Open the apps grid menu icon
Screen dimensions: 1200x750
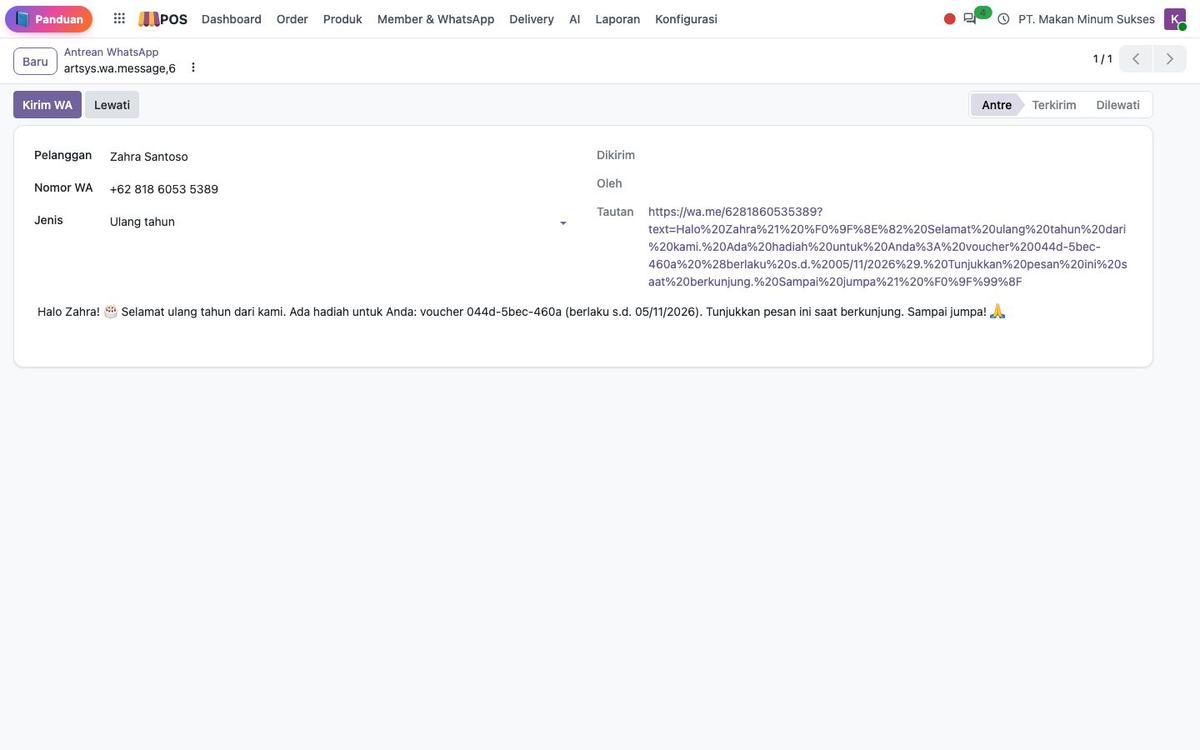coord(119,19)
